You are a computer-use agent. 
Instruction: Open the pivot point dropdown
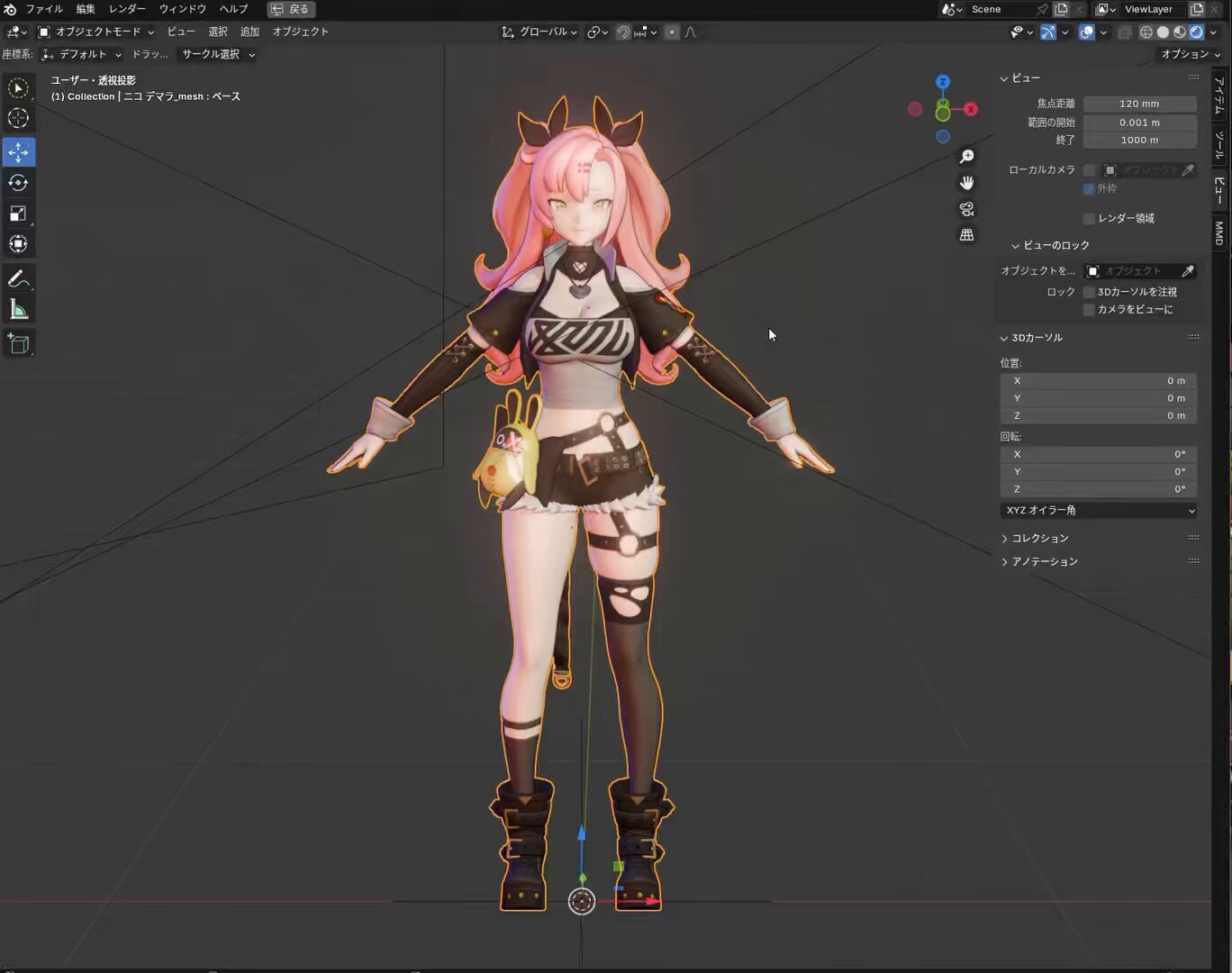pyautogui.click(x=598, y=32)
